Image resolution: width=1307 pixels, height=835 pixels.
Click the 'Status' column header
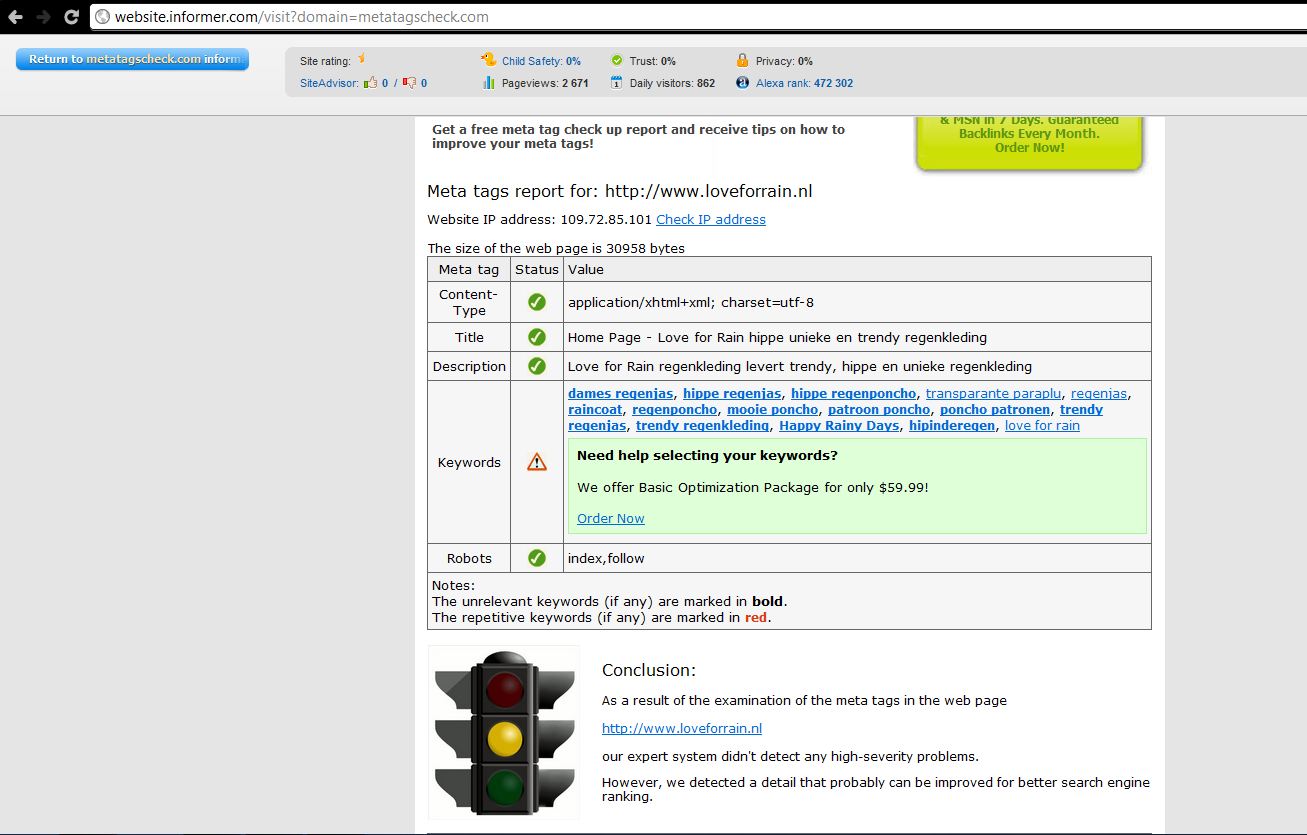(x=537, y=269)
